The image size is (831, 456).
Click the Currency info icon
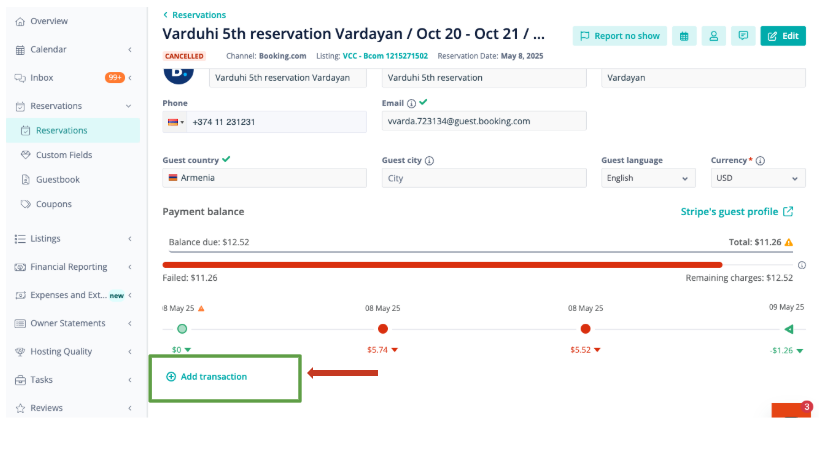tap(760, 161)
